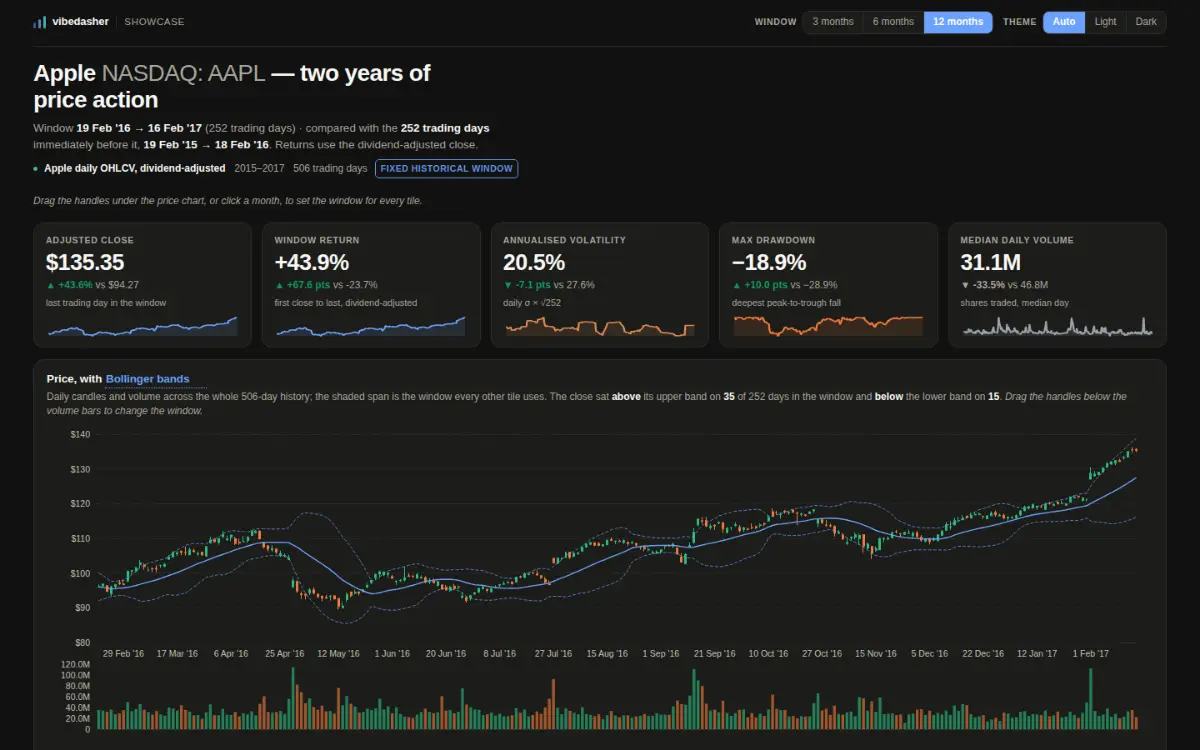The image size is (1200, 750).
Task: Select the 6 months window
Action: 893,22
